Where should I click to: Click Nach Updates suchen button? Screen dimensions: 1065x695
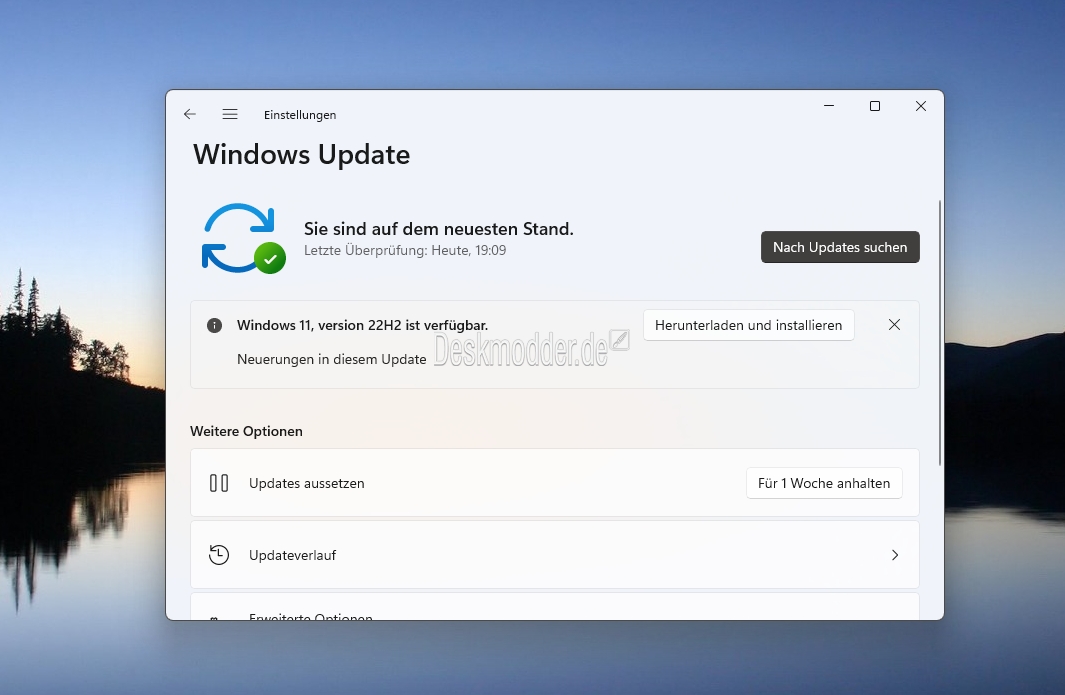pyautogui.click(x=840, y=247)
